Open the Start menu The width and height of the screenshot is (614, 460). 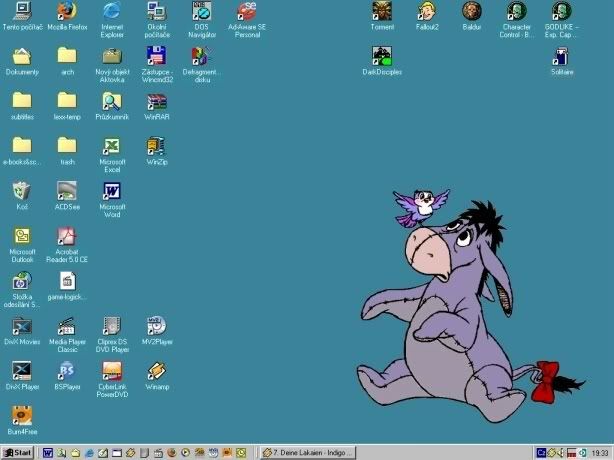point(18,453)
